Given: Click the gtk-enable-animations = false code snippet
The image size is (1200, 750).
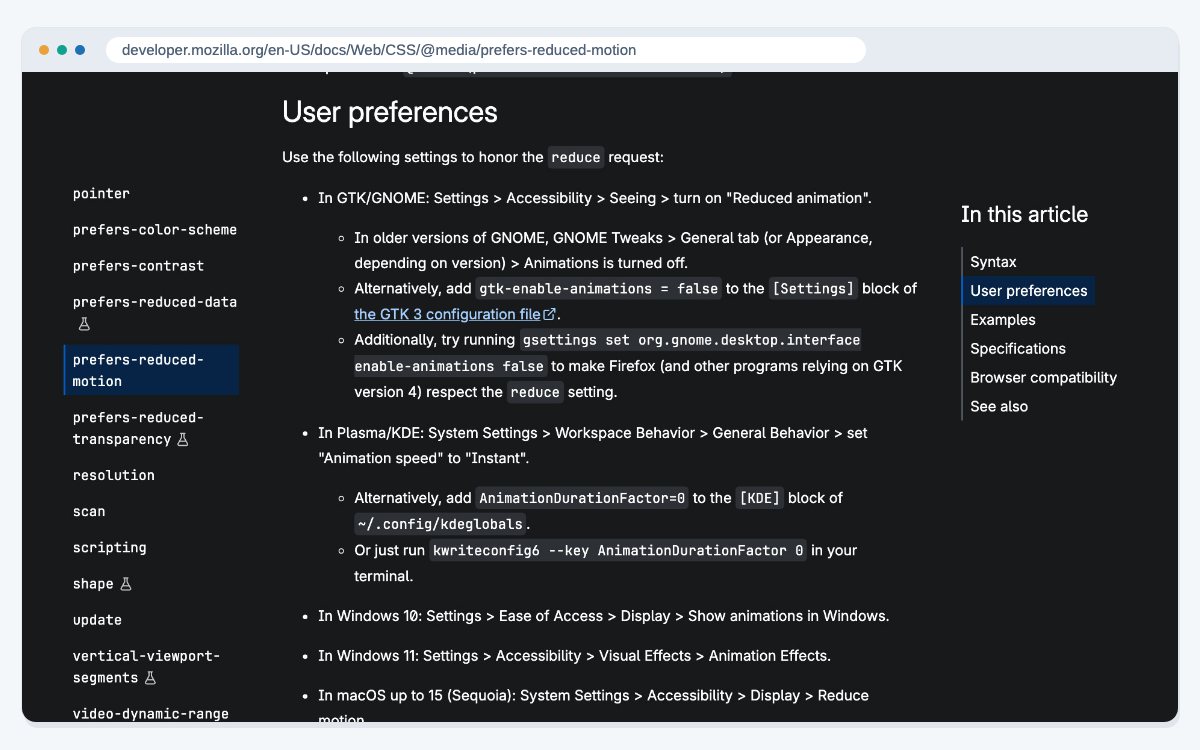Looking at the screenshot, I should tap(599, 288).
